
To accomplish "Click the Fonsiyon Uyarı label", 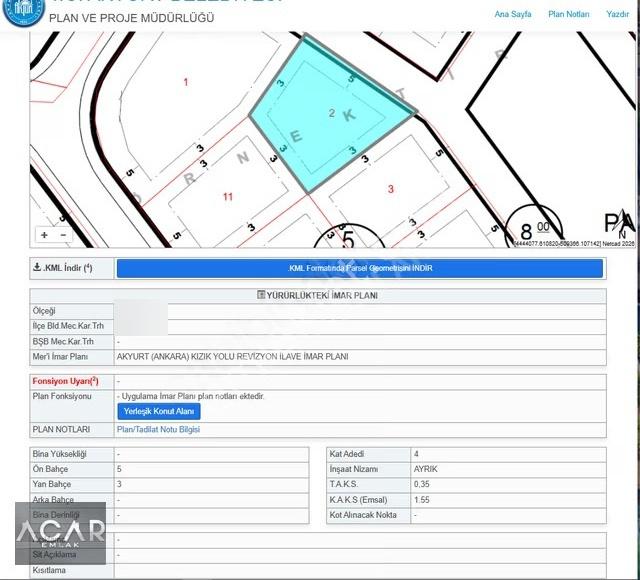I will tap(65, 381).
